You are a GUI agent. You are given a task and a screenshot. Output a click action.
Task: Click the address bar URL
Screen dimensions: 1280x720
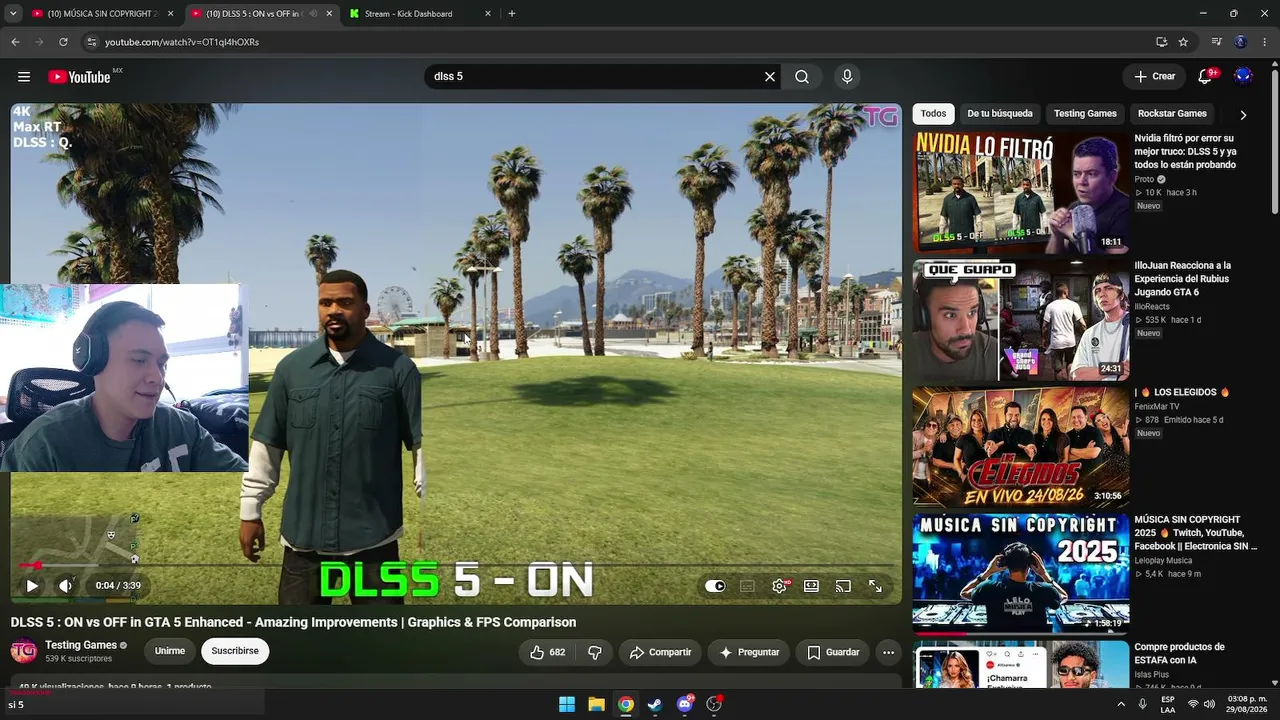click(181, 42)
